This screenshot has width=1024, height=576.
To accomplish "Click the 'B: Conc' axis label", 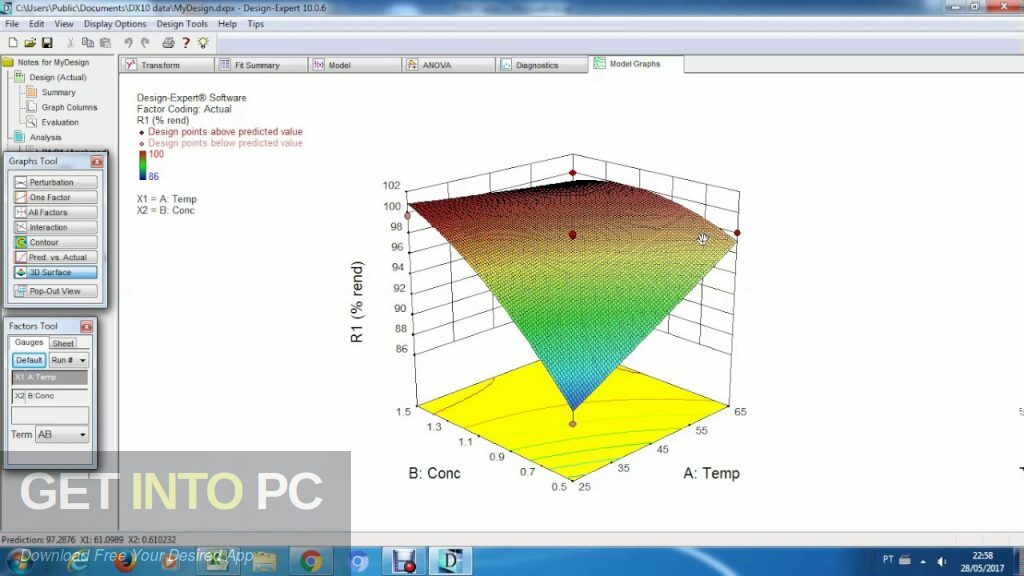I will (x=434, y=473).
